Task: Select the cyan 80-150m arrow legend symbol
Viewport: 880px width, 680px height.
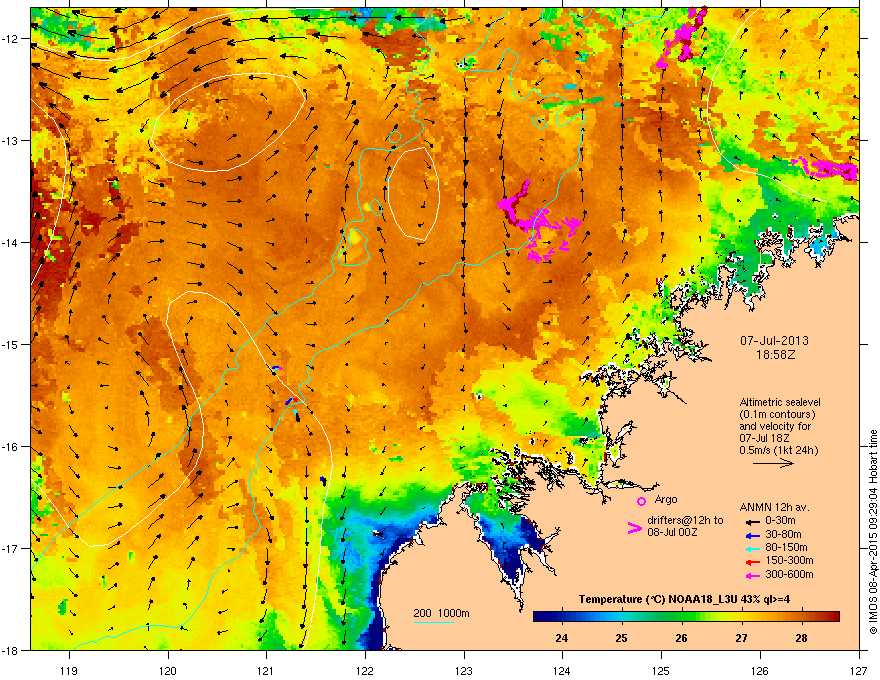Action: click(x=753, y=548)
